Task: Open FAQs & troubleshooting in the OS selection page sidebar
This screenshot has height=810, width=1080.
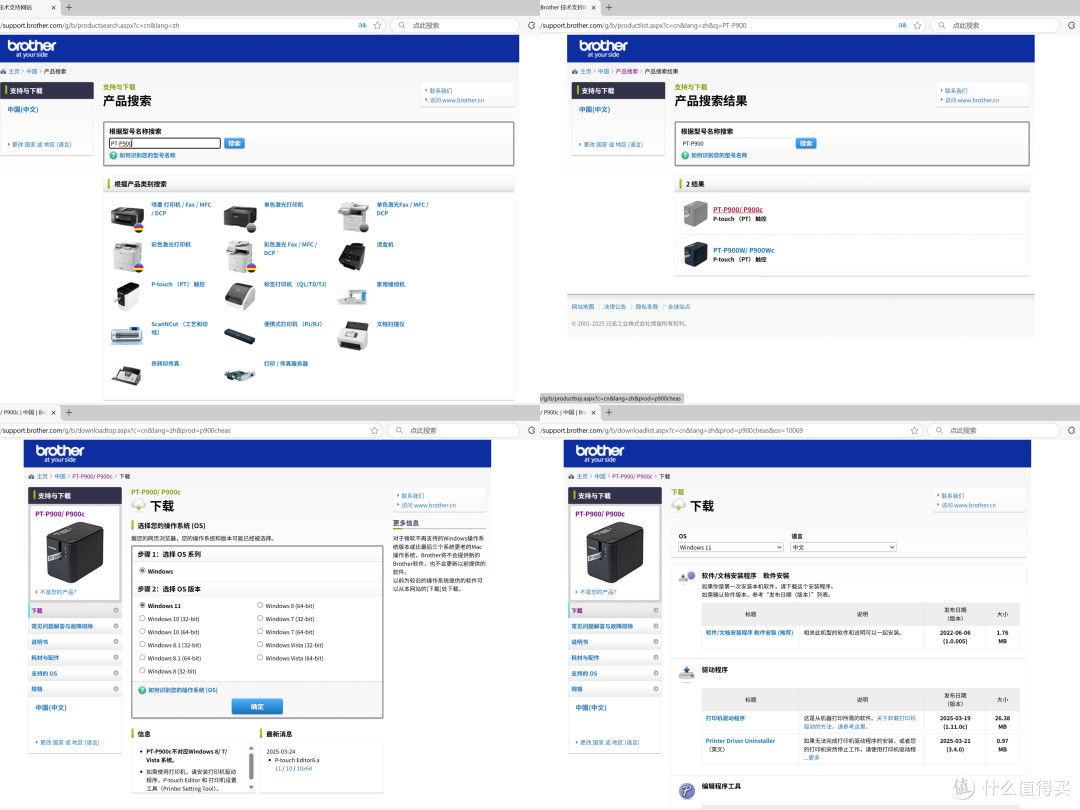Action: point(74,627)
